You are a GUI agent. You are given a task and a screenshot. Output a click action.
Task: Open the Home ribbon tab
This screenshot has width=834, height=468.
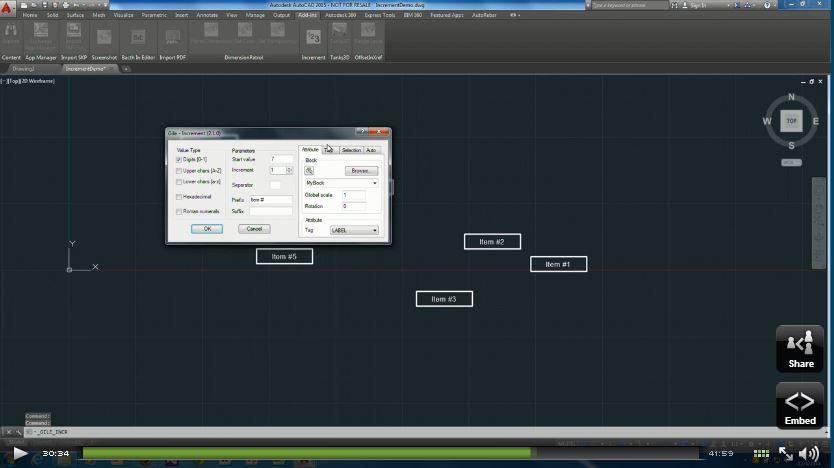point(30,15)
